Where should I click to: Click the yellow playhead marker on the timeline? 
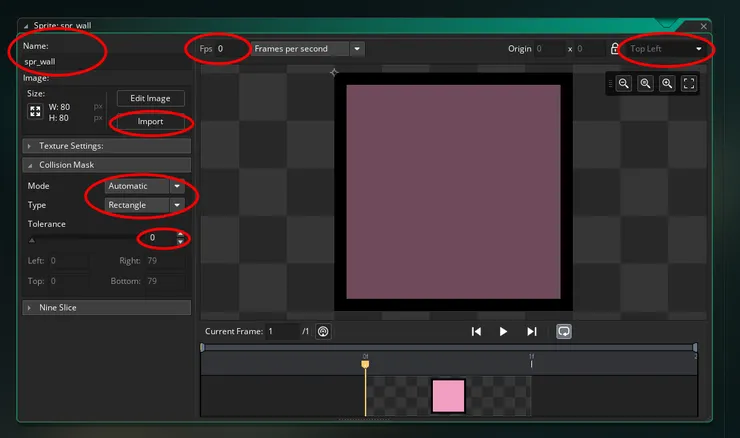(x=365, y=364)
